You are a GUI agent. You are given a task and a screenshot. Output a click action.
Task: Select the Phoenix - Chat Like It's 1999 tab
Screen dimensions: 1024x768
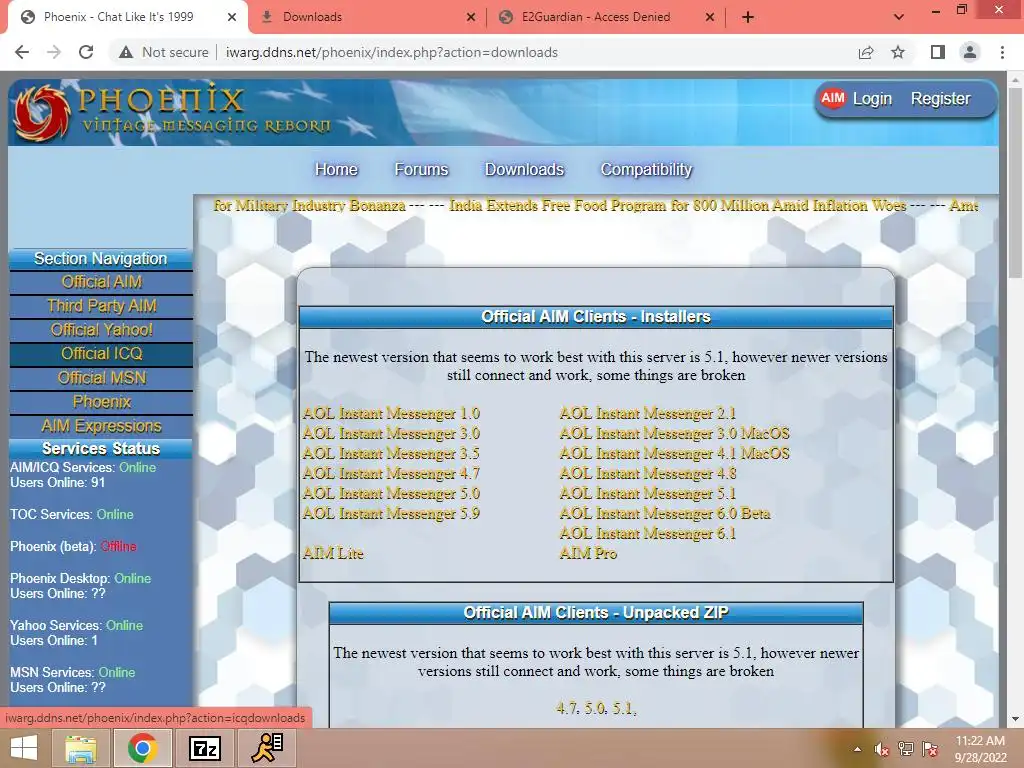127,17
